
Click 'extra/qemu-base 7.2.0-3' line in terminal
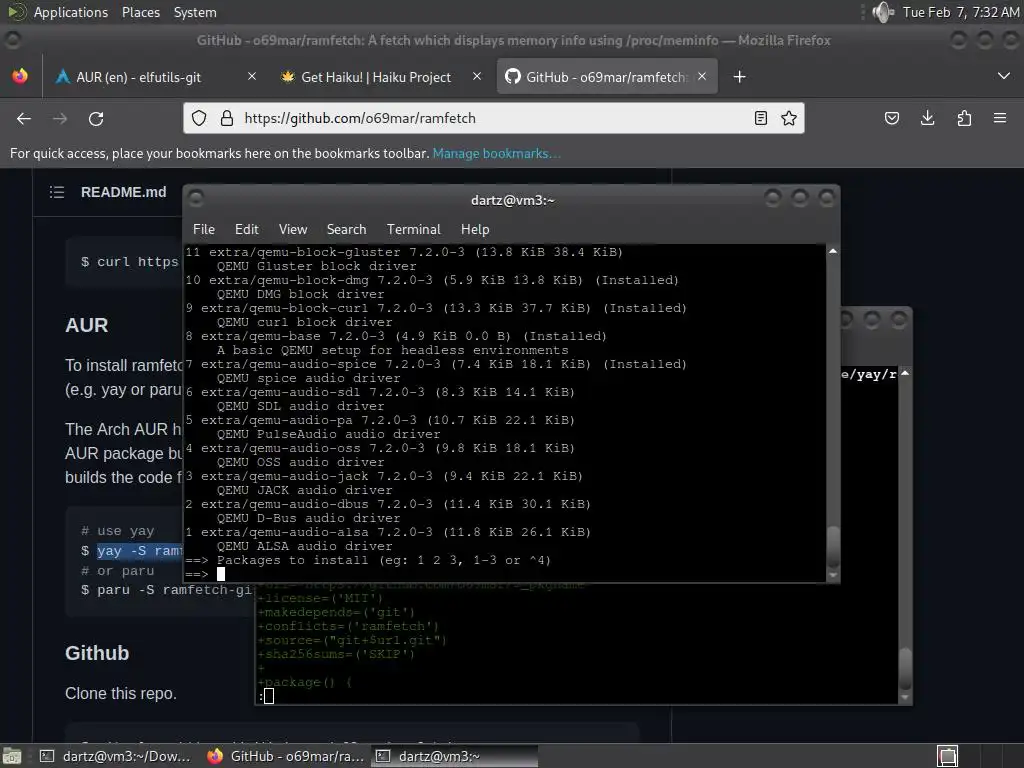point(396,336)
